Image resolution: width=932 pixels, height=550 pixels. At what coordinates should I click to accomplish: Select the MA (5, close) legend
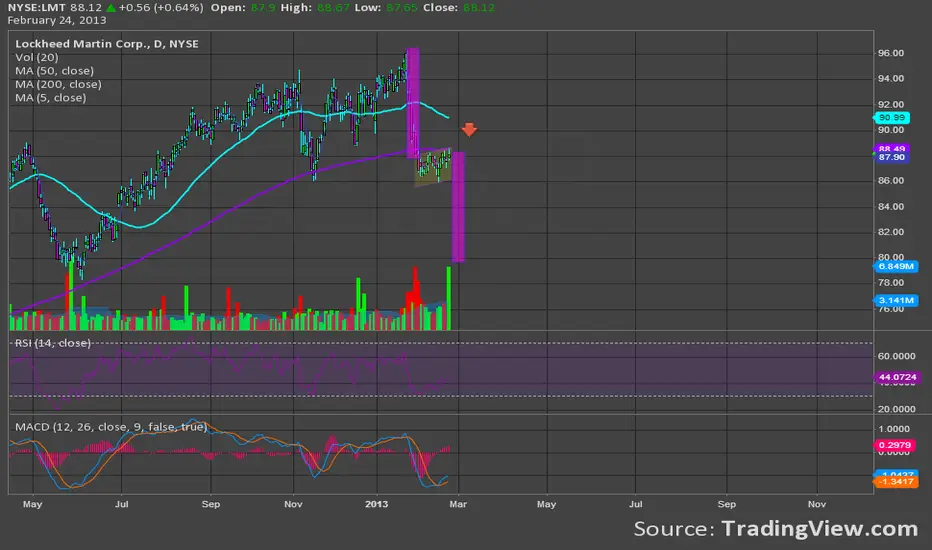coord(51,98)
